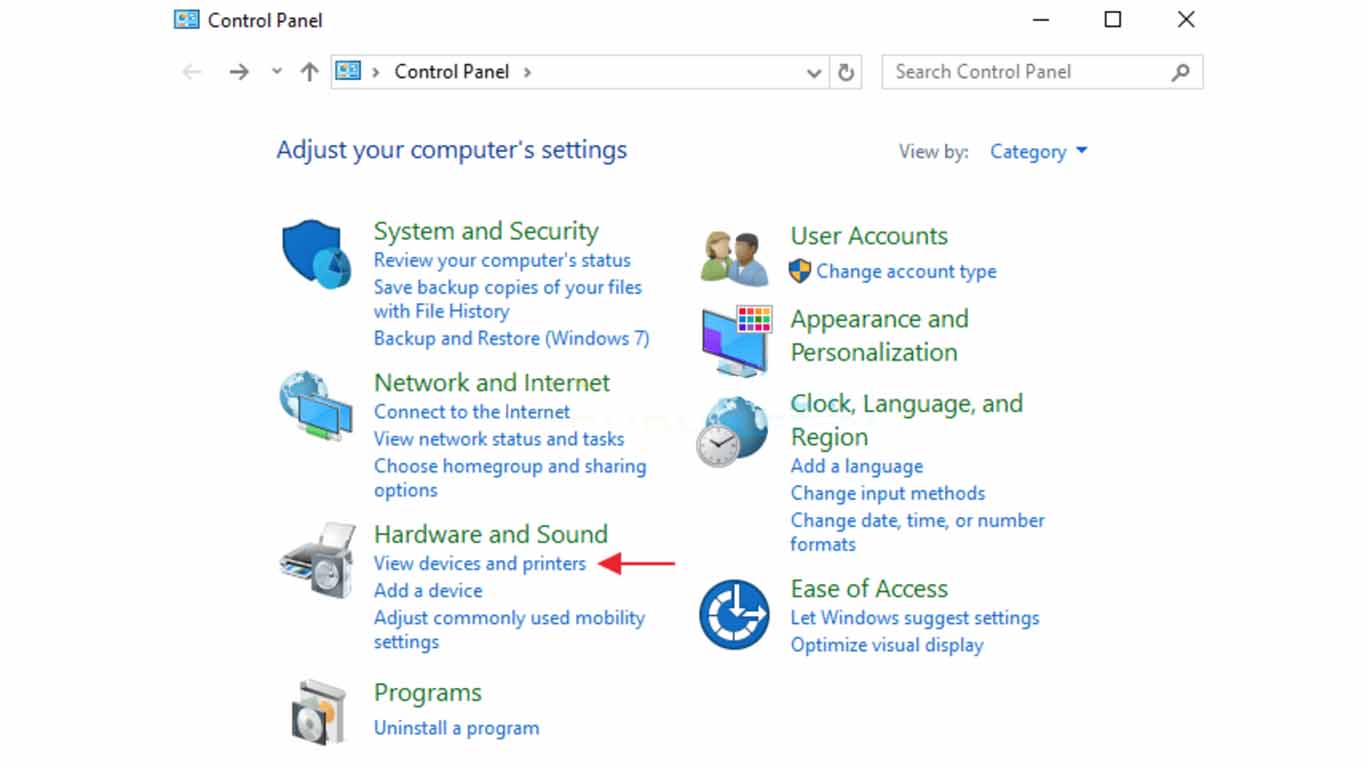The image size is (1366, 768).
Task: Open recent pages chevron next to navigation arrows
Action: [x=276, y=71]
